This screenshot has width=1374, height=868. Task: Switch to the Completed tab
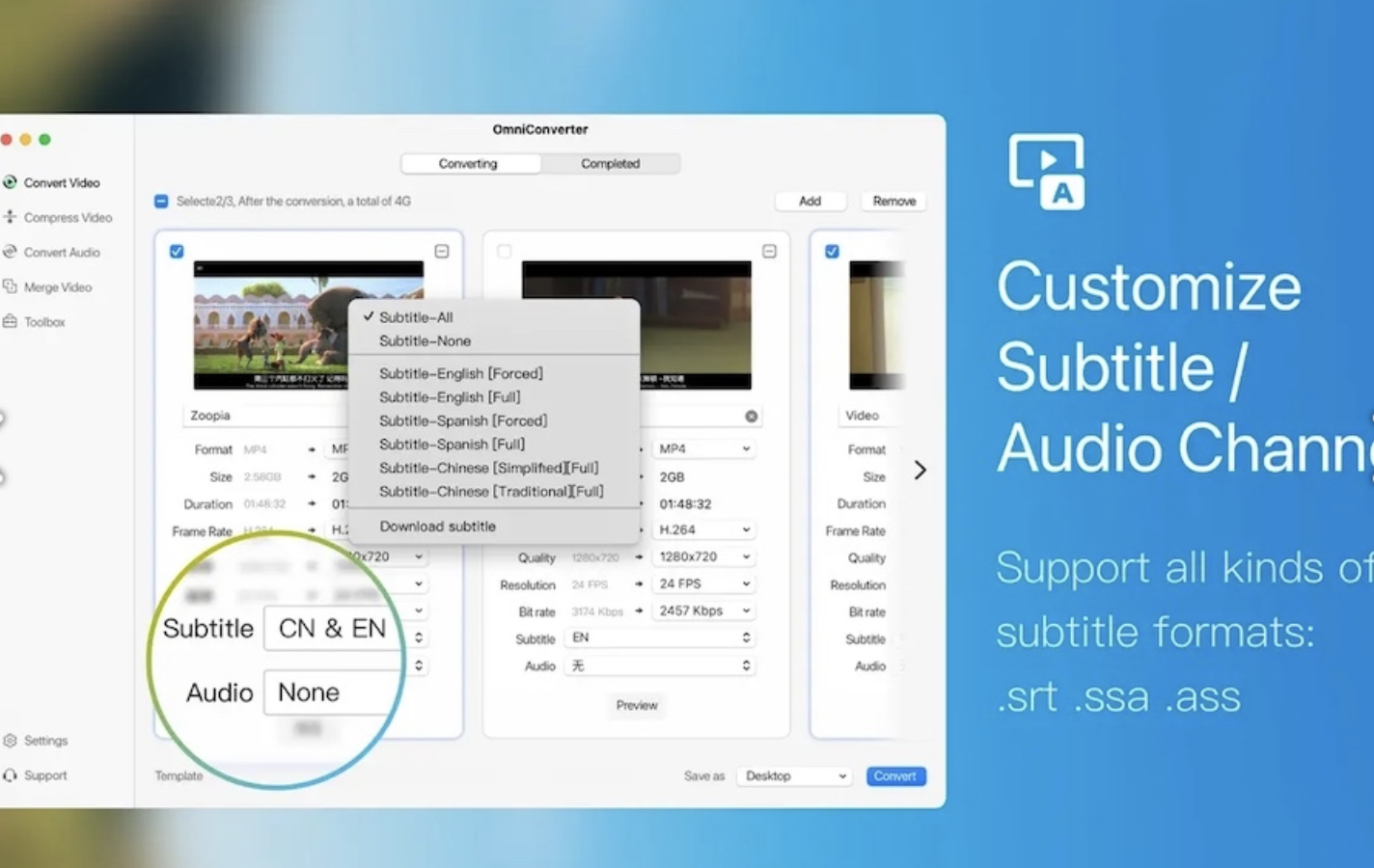pyautogui.click(x=610, y=163)
